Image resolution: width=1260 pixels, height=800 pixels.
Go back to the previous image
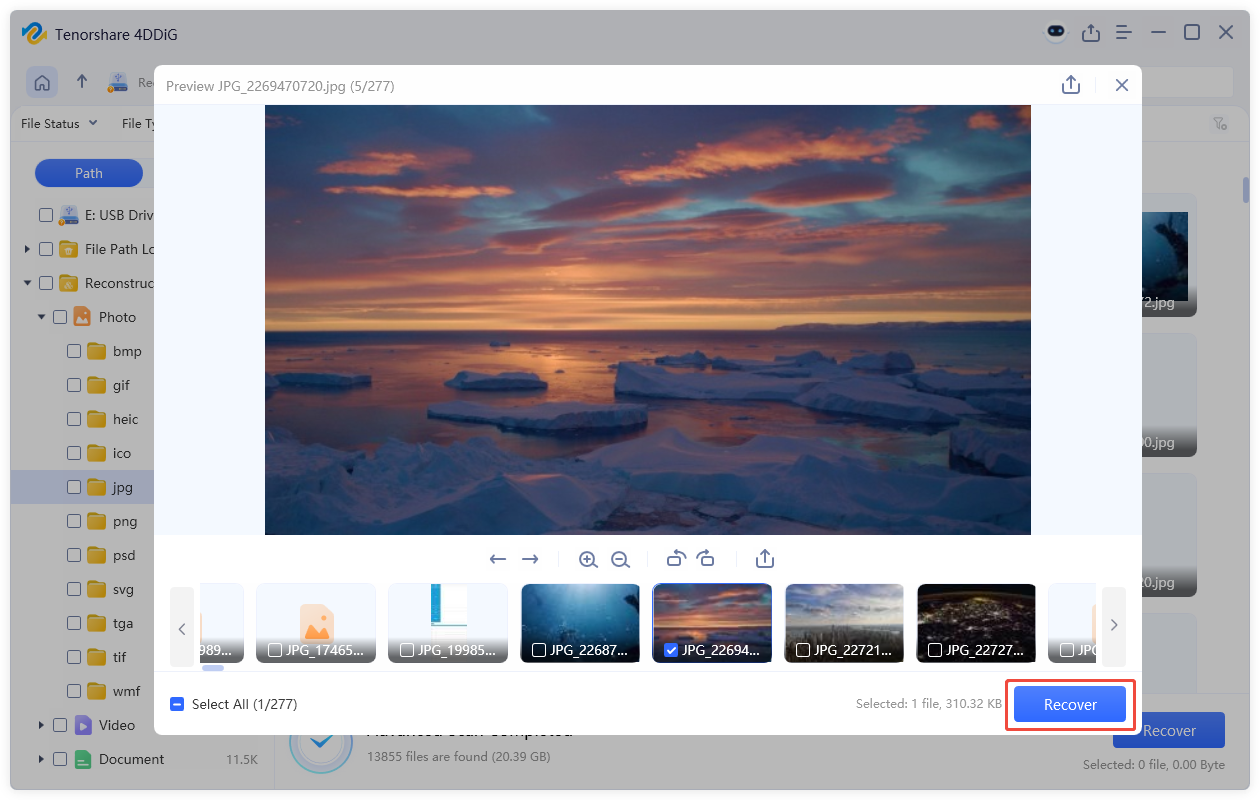coord(498,559)
